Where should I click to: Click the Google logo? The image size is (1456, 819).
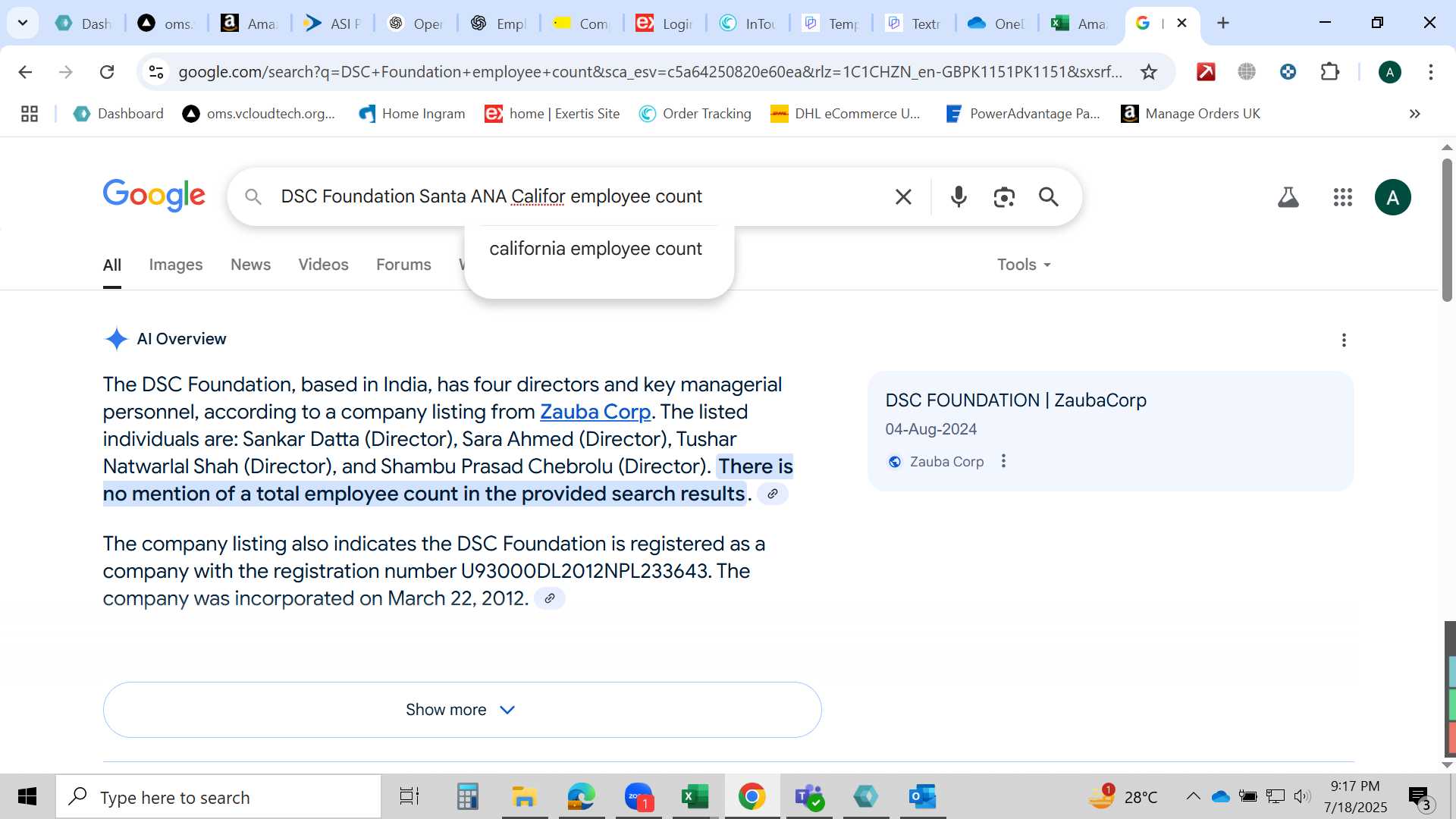click(154, 196)
